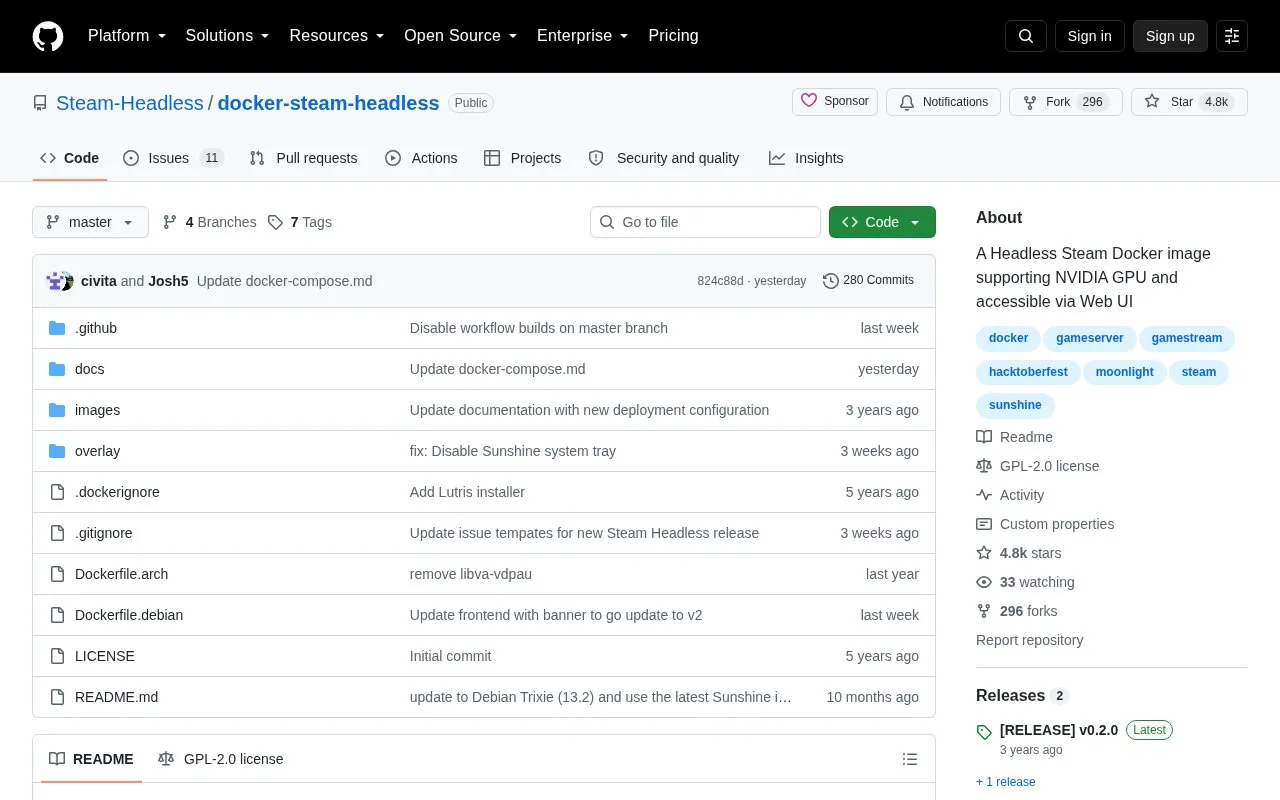The image size is (1280, 800).
Task: Click the tag icon beside 7 Tags
Action: point(275,222)
